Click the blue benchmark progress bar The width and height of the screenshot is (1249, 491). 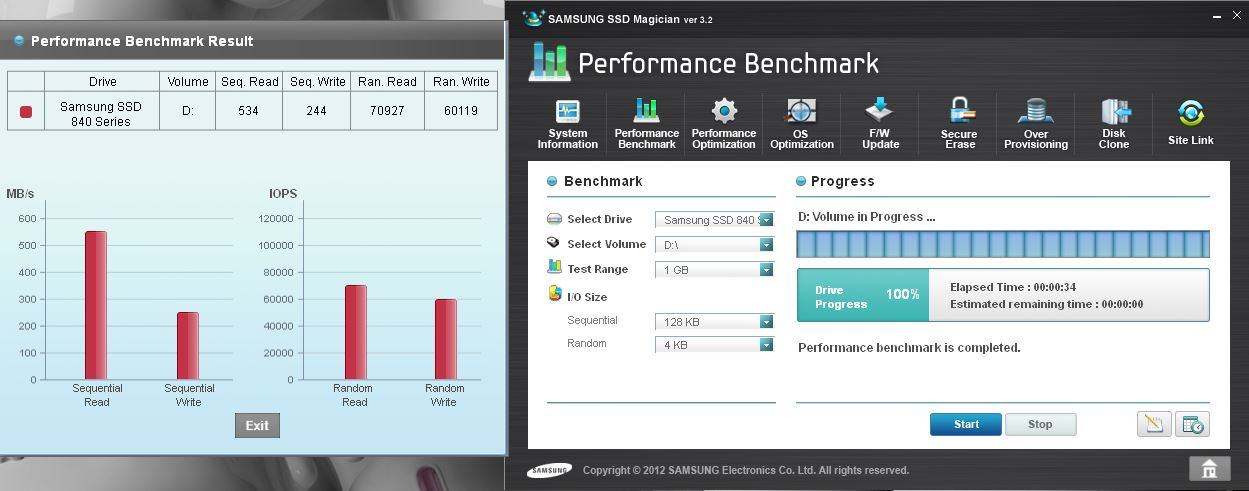point(1003,244)
